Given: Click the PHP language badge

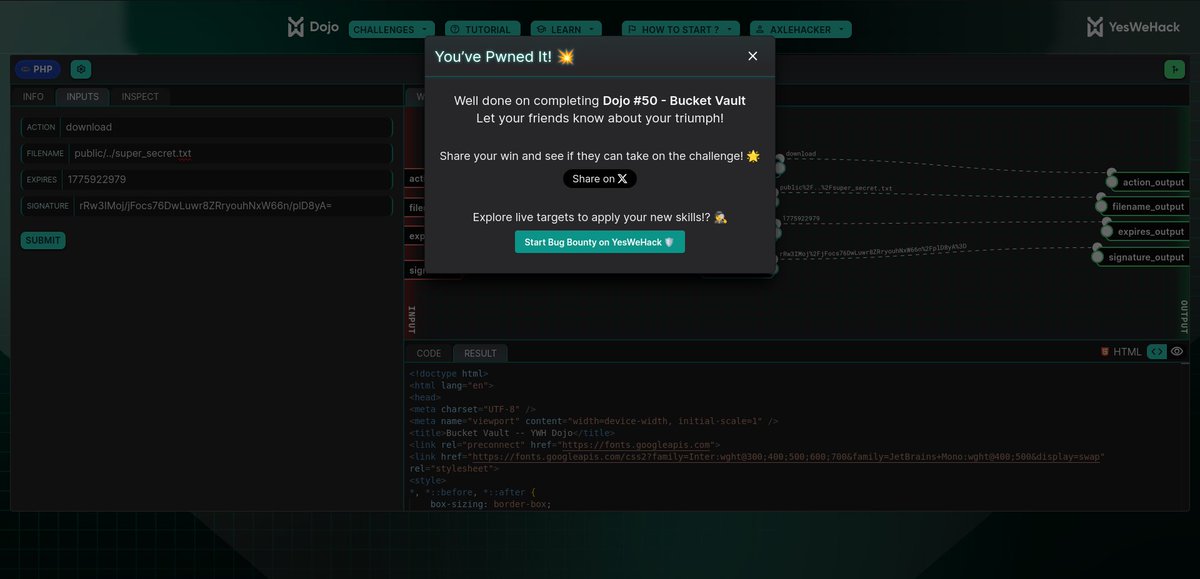Looking at the screenshot, I should 38,69.
